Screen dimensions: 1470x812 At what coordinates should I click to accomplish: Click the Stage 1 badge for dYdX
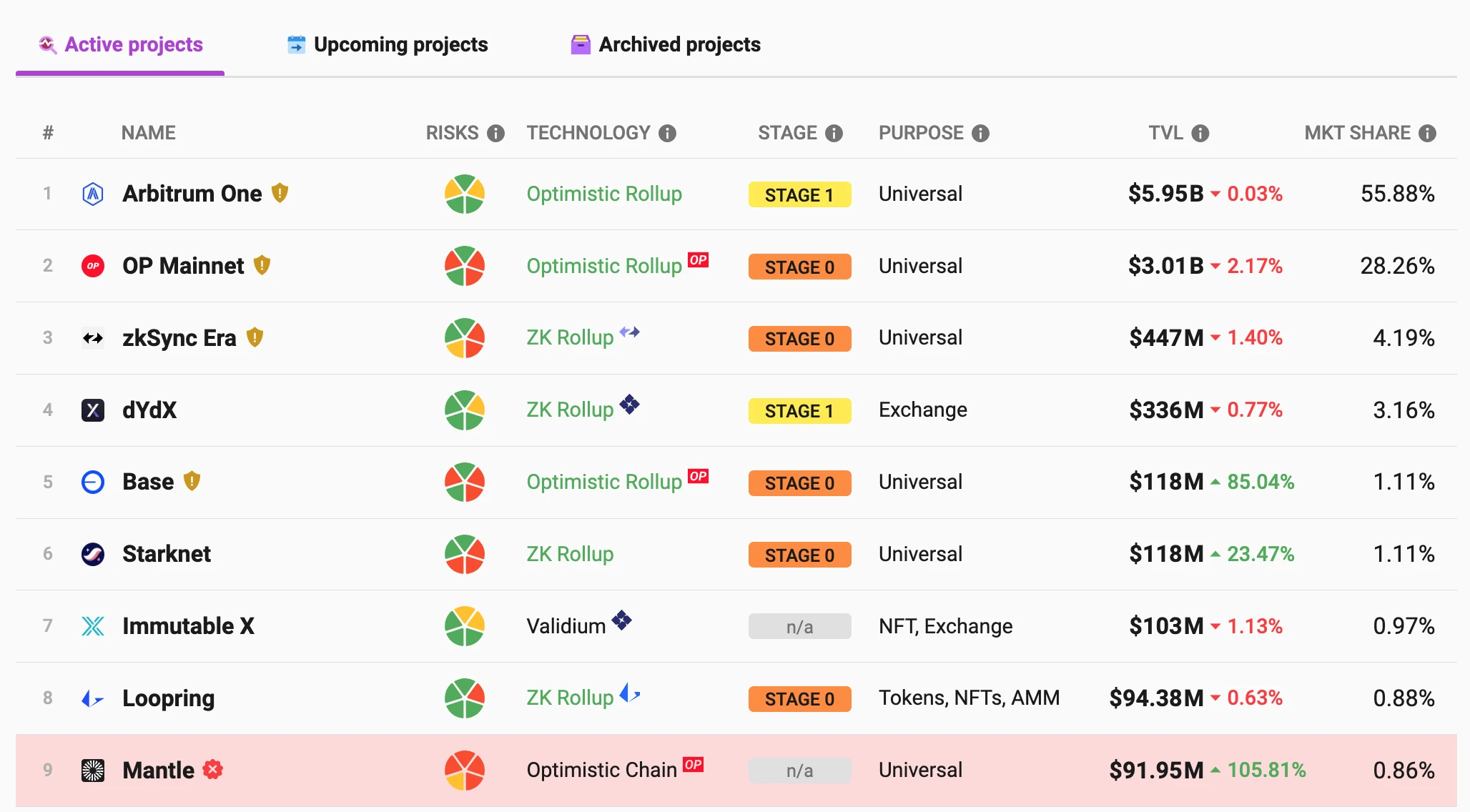tap(799, 411)
